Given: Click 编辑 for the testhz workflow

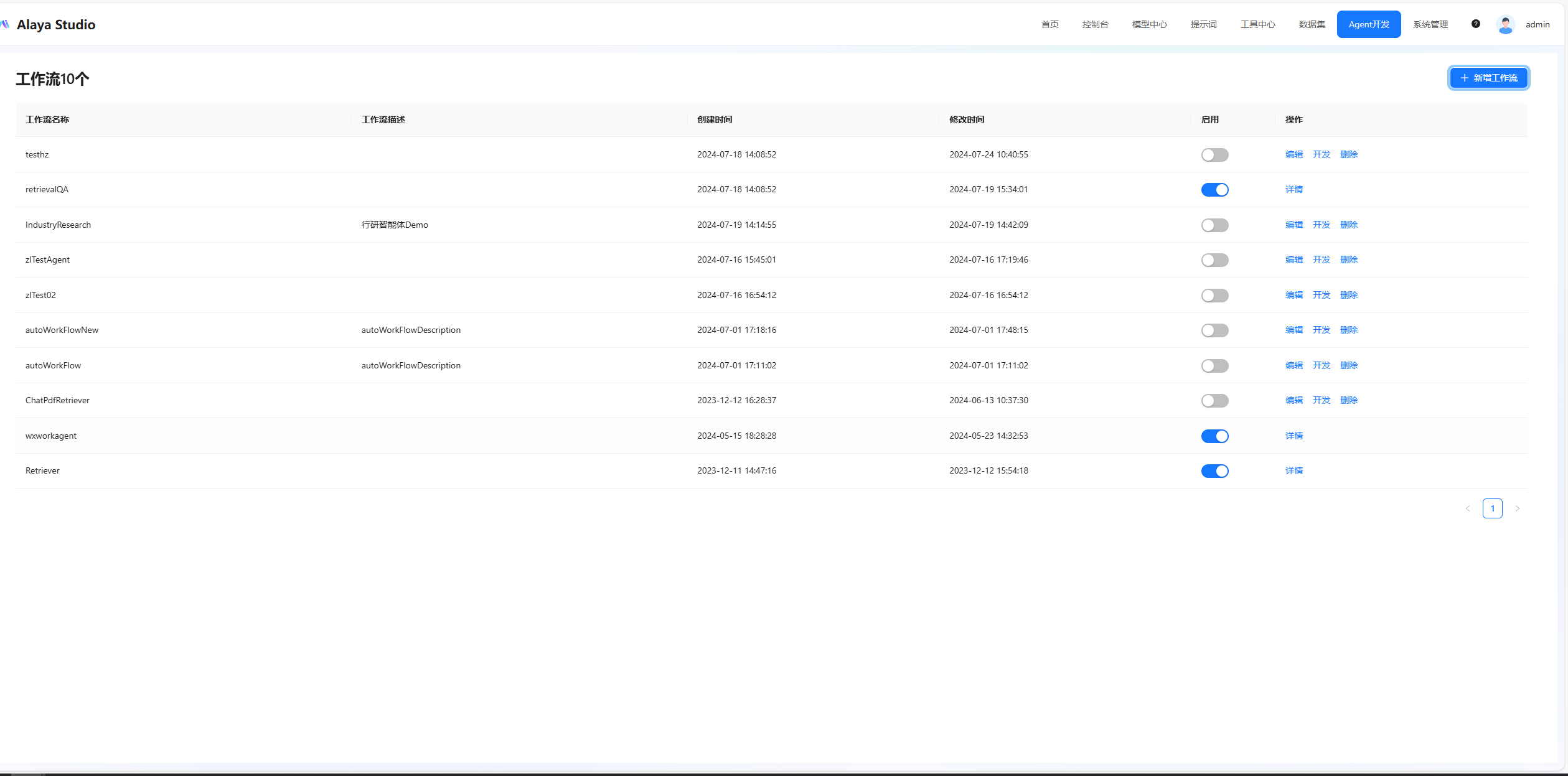Looking at the screenshot, I should pyautogui.click(x=1293, y=154).
